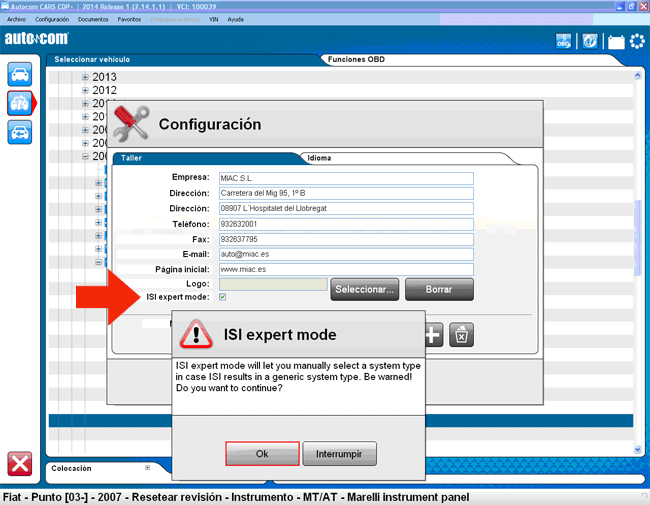
Task: Click the first Dirección field Carretera del Mig
Action: [346, 193]
